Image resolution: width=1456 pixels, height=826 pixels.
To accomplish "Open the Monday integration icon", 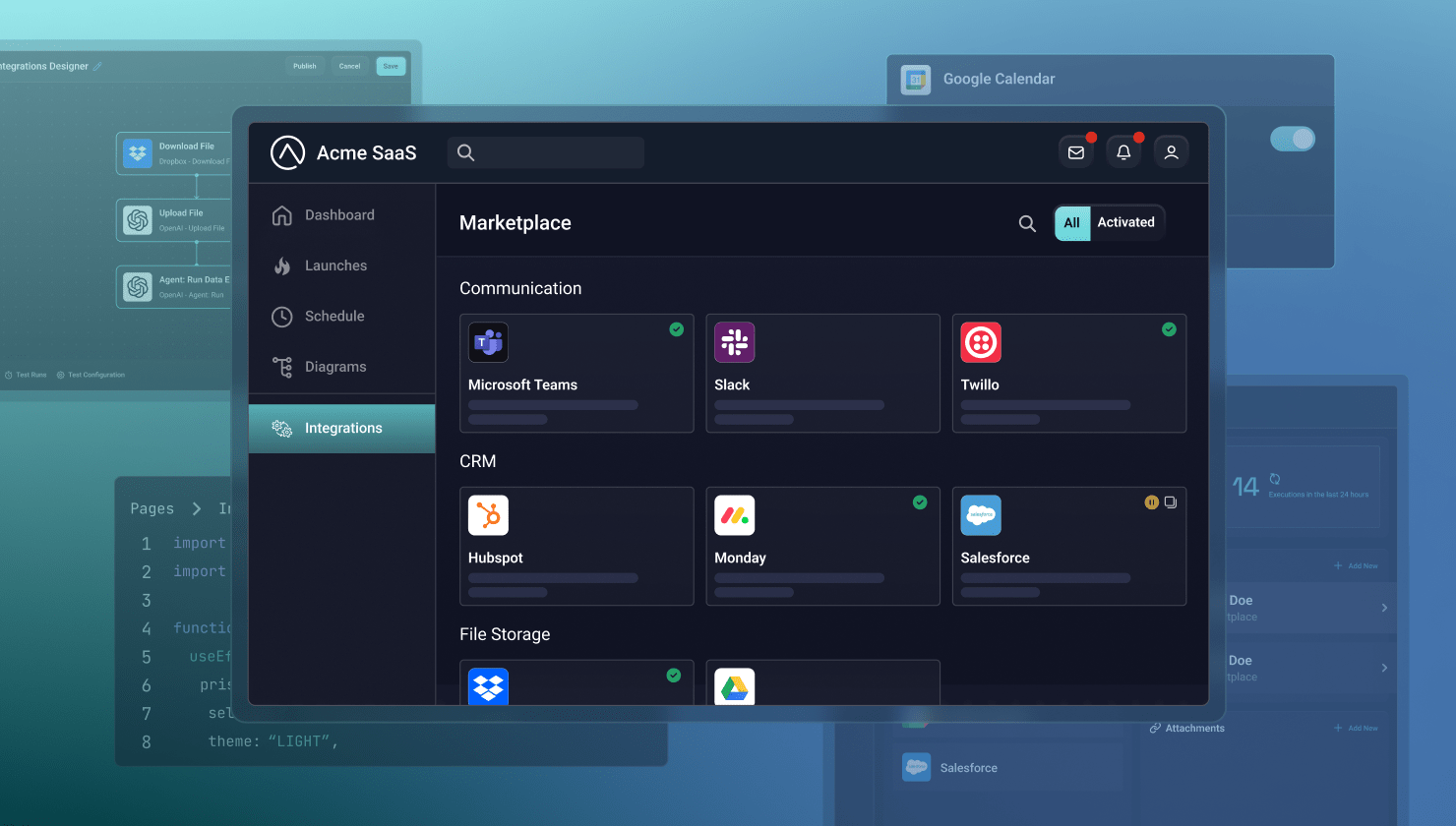I will 734,515.
